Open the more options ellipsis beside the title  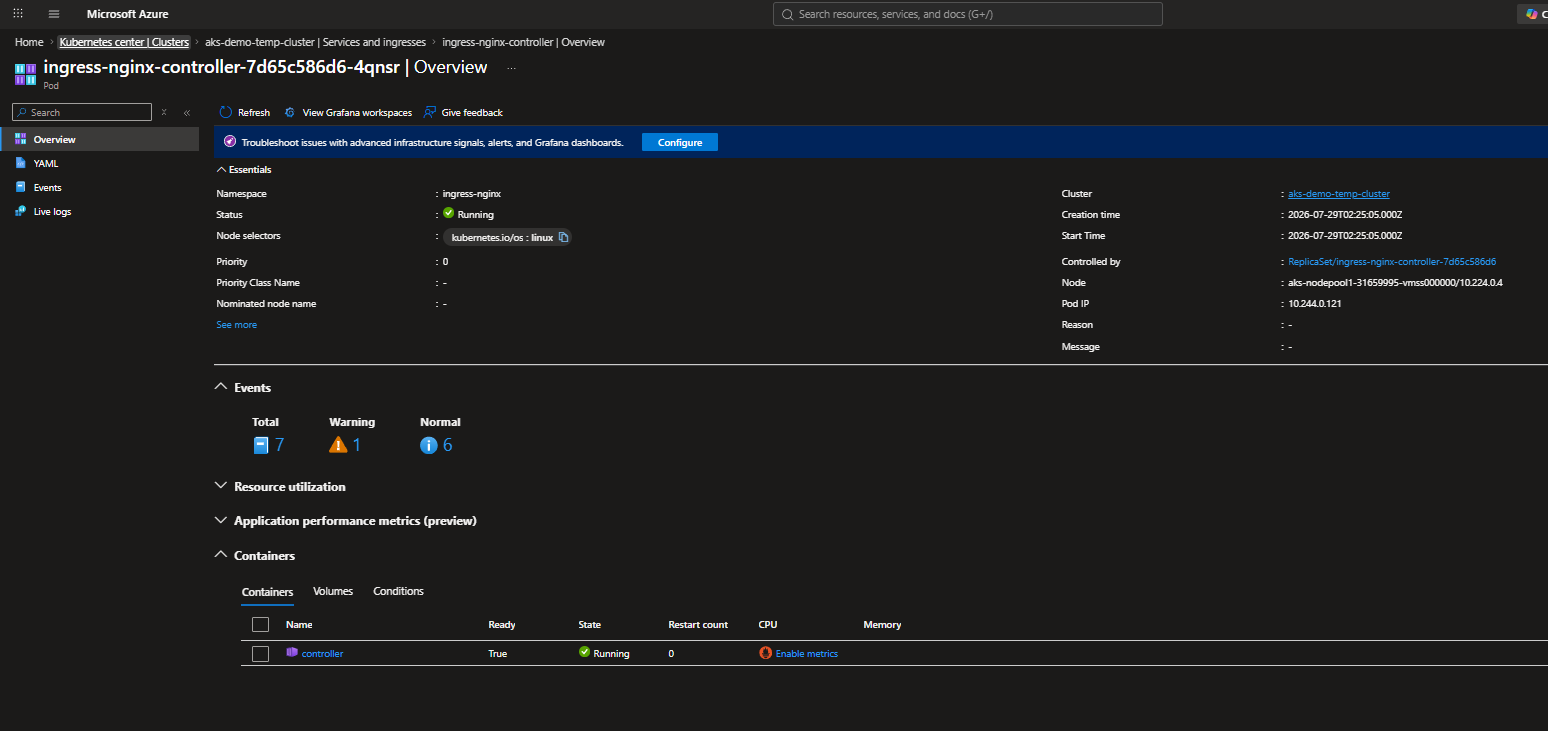click(x=512, y=67)
